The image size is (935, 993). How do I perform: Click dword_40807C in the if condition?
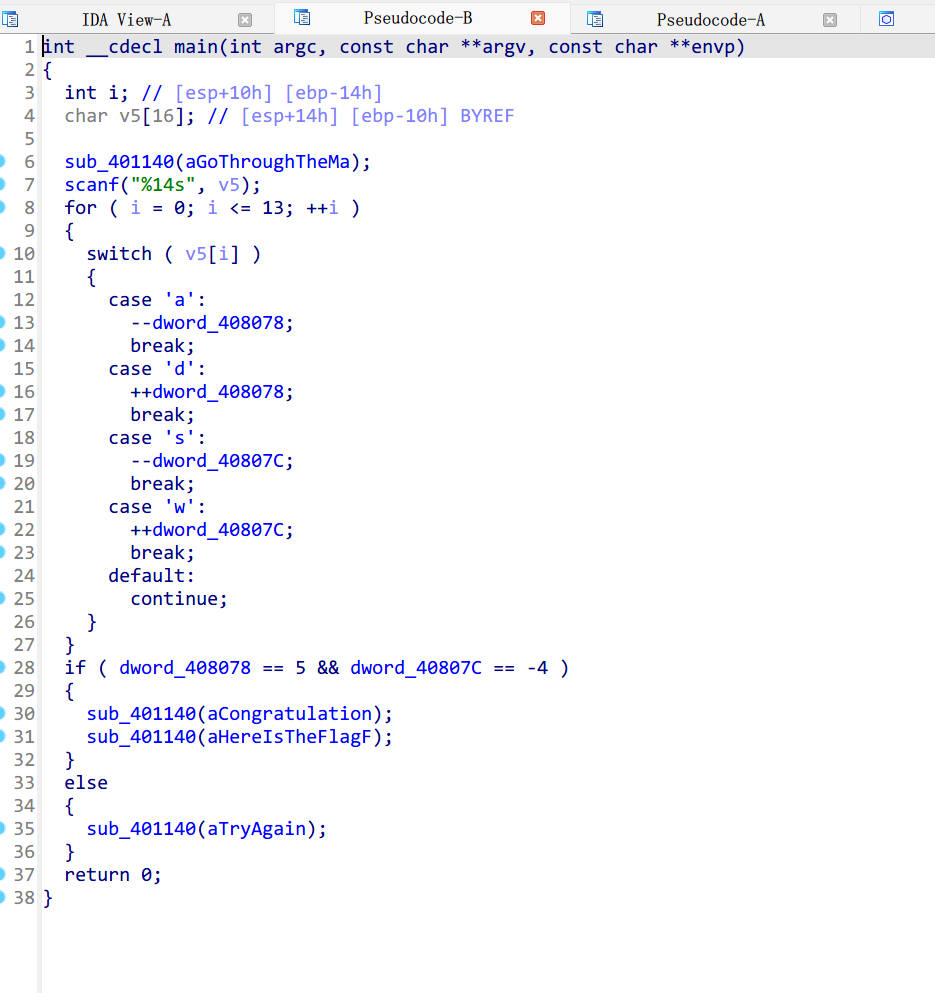[416, 668]
